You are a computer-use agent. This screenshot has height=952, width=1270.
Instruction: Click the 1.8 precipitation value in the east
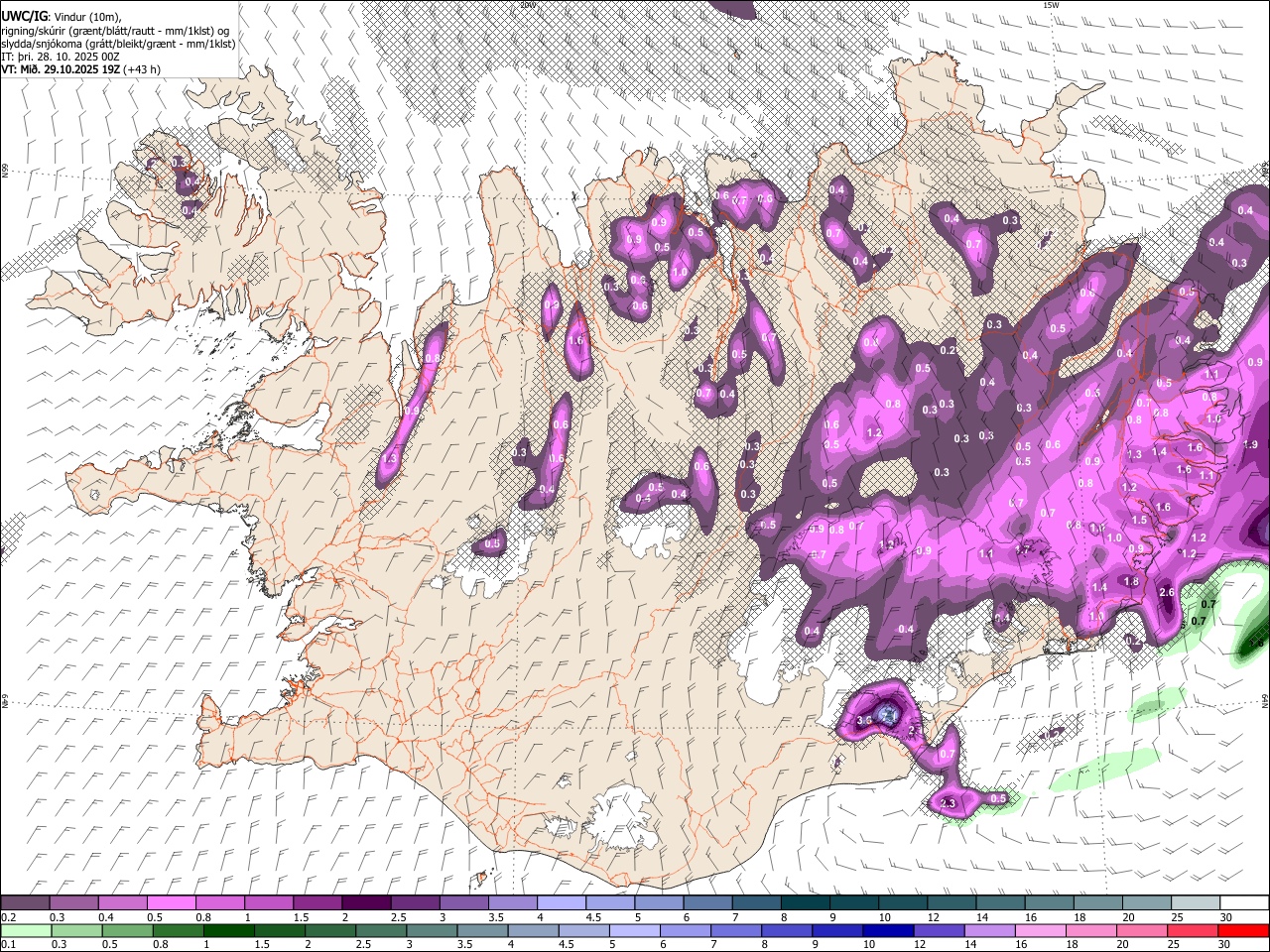click(1130, 581)
